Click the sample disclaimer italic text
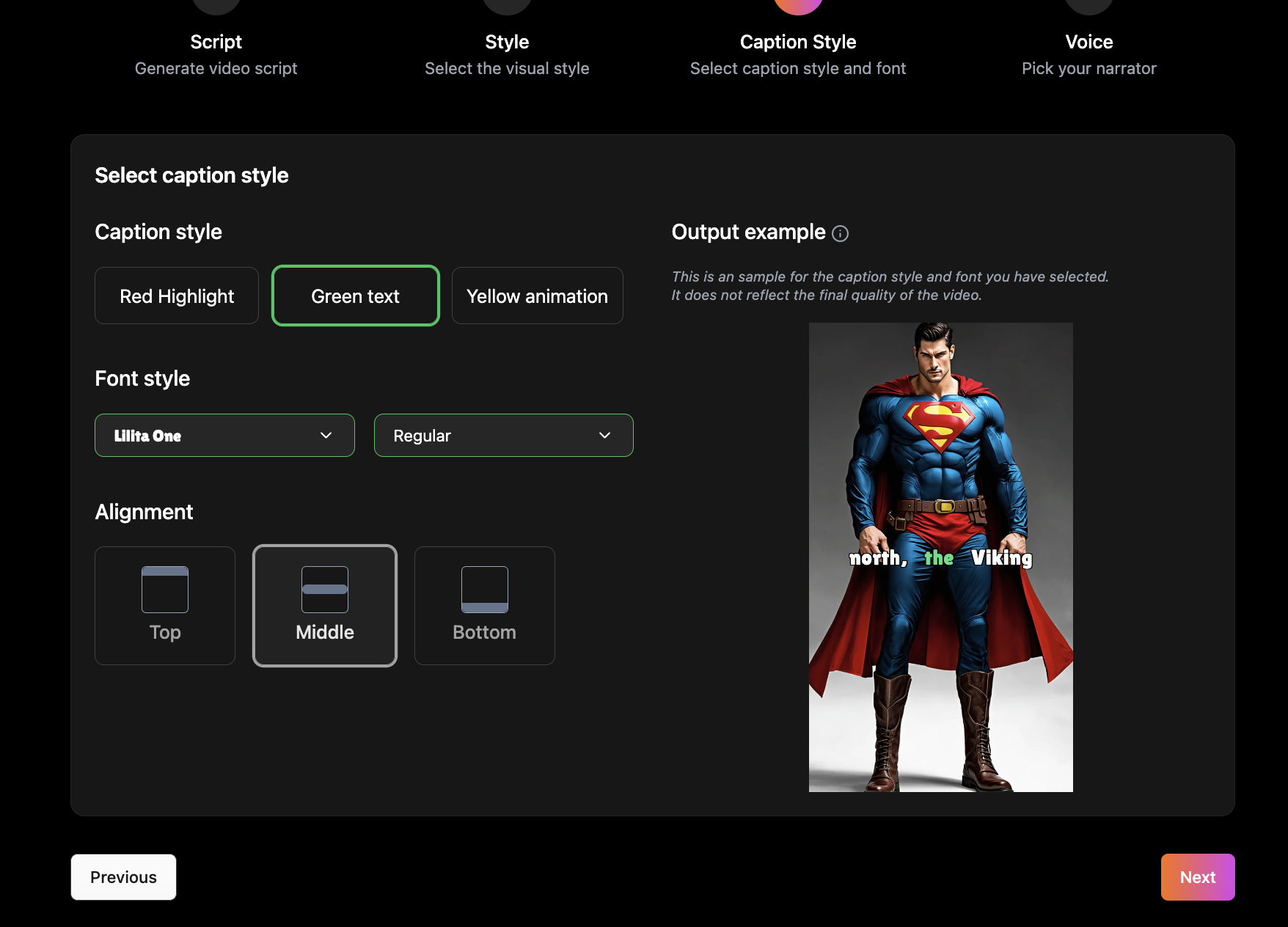Screen dimensions: 1288x927 click(x=890, y=286)
